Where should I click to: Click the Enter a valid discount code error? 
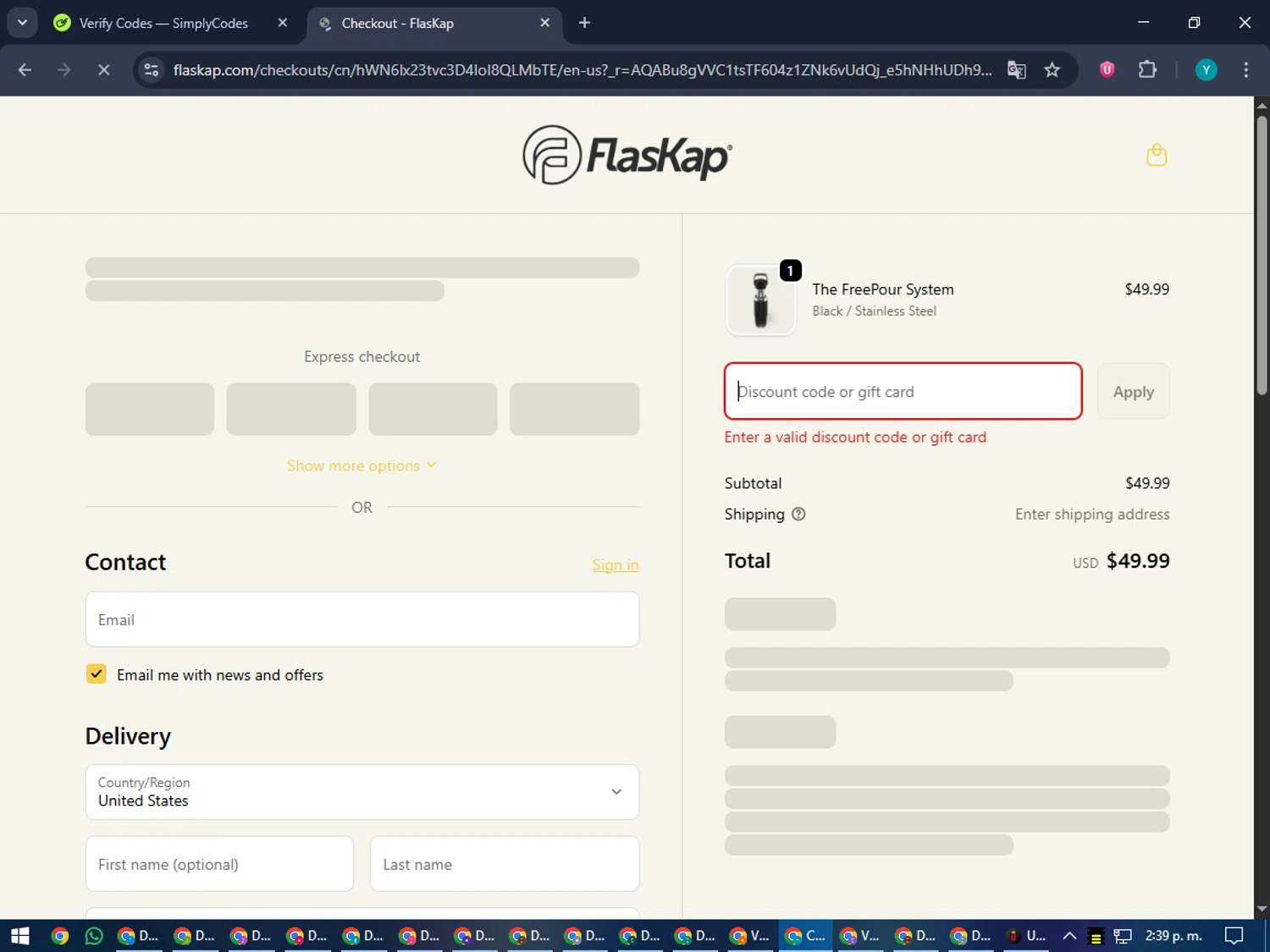coord(855,437)
